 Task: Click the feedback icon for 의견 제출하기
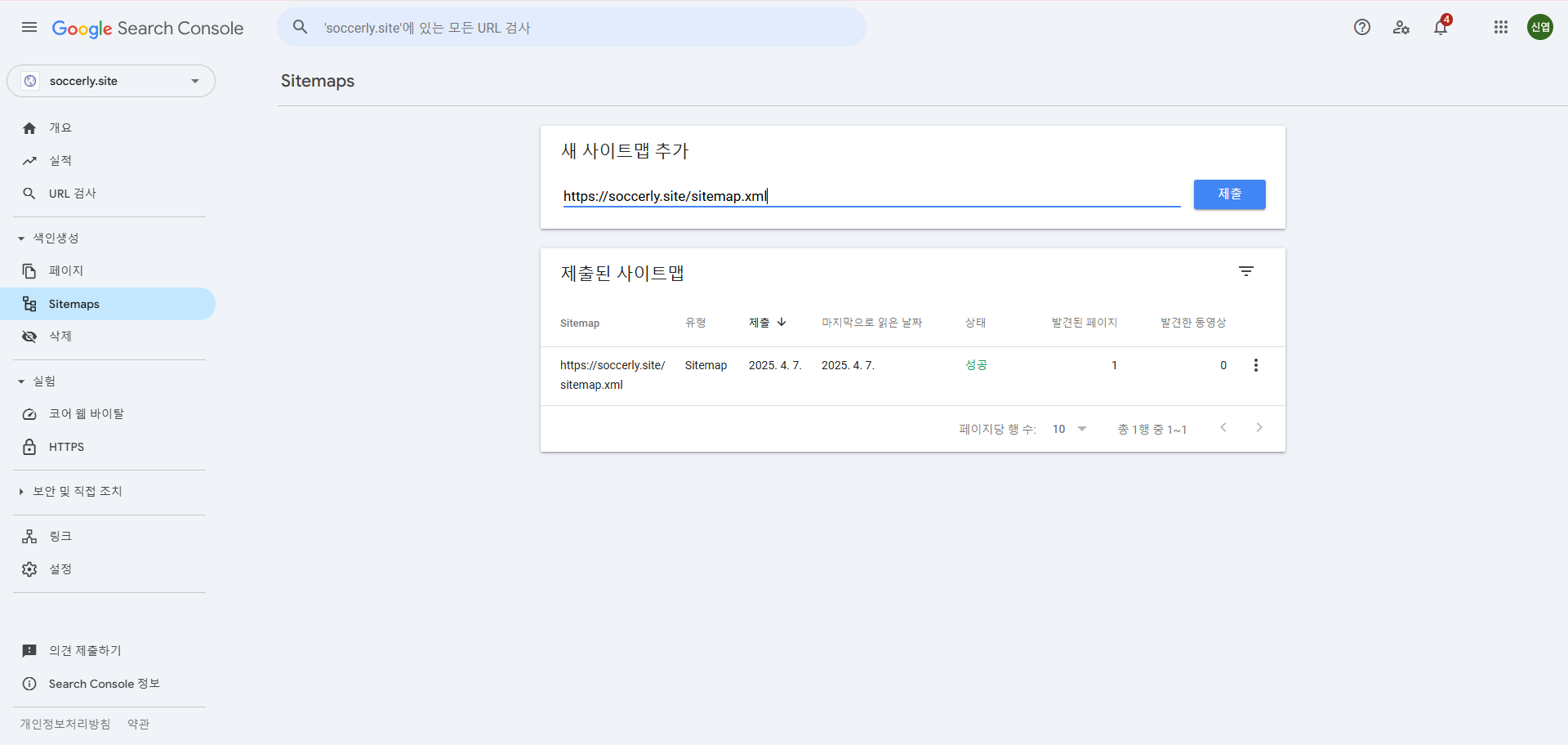[x=29, y=651]
